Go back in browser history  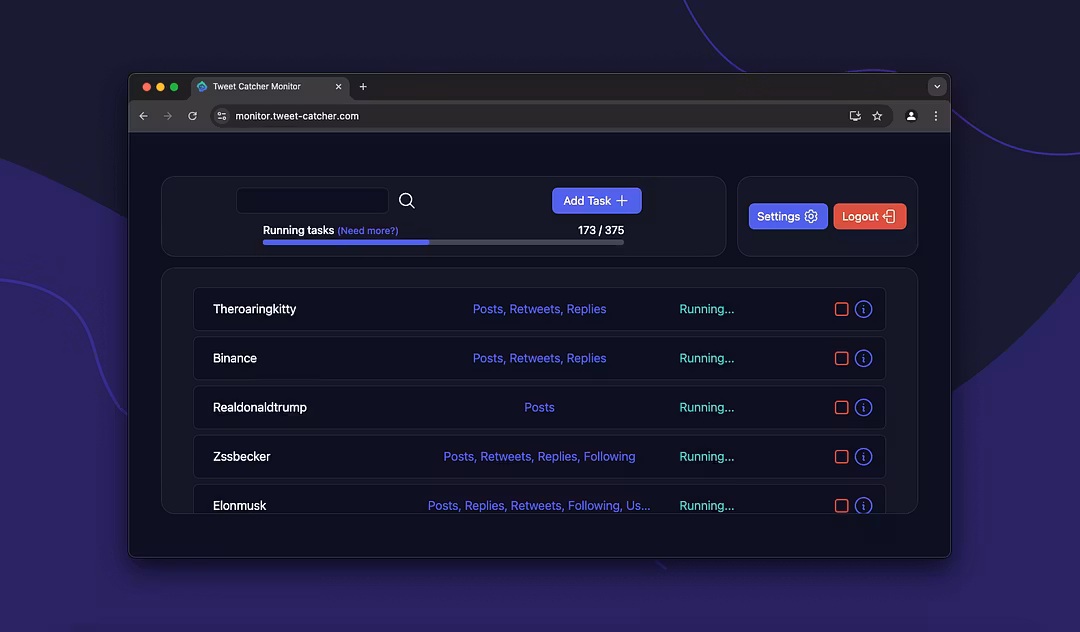coord(143,116)
